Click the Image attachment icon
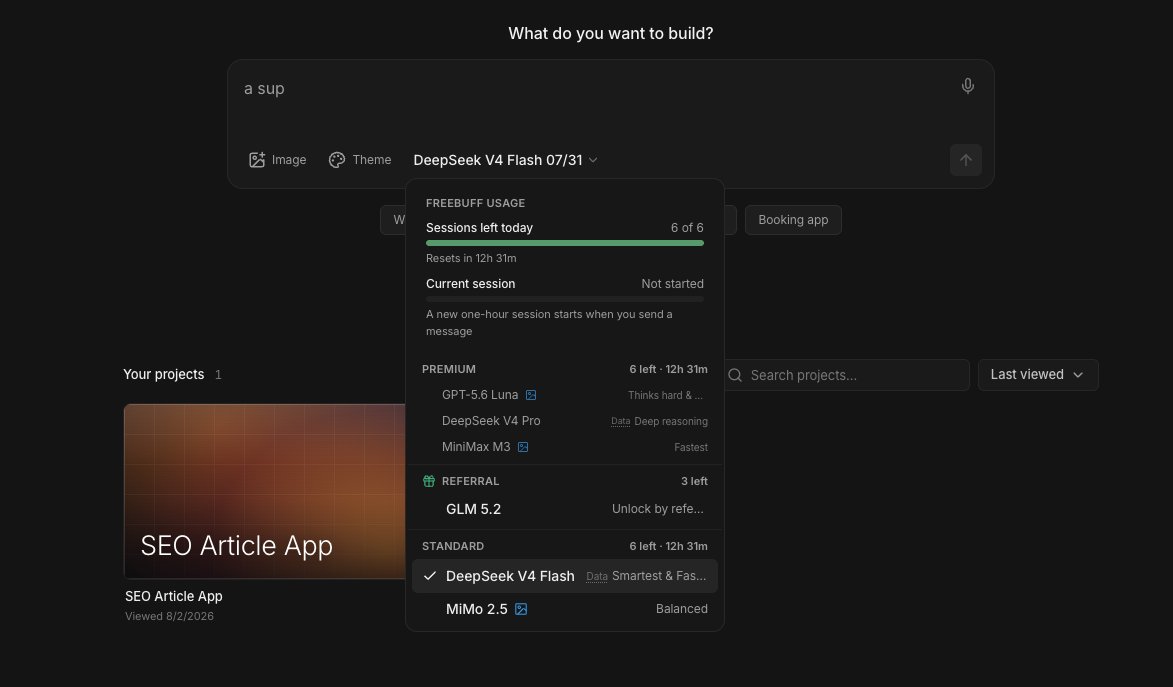This screenshot has height=687, width=1173. coord(257,159)
